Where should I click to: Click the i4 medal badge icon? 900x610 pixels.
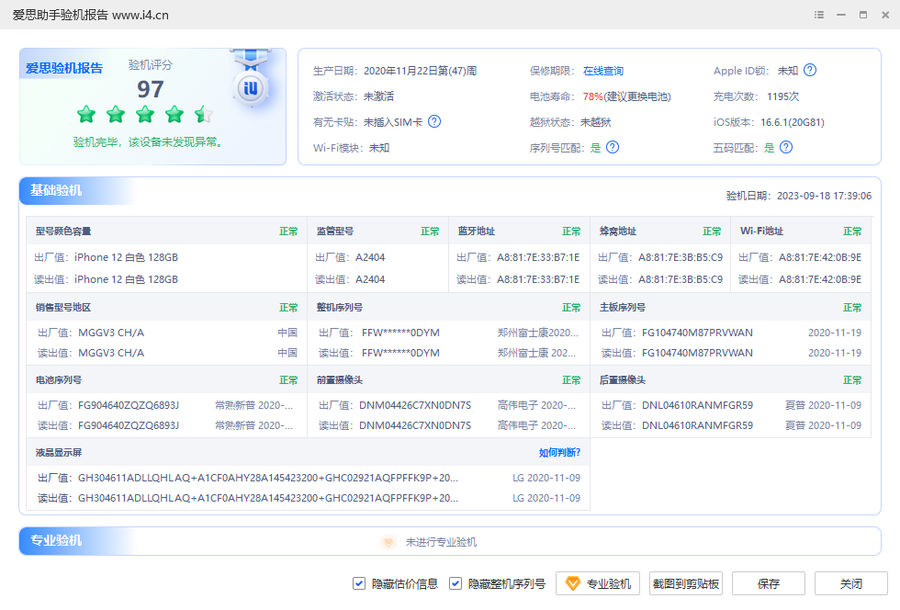tap(251, 88)
